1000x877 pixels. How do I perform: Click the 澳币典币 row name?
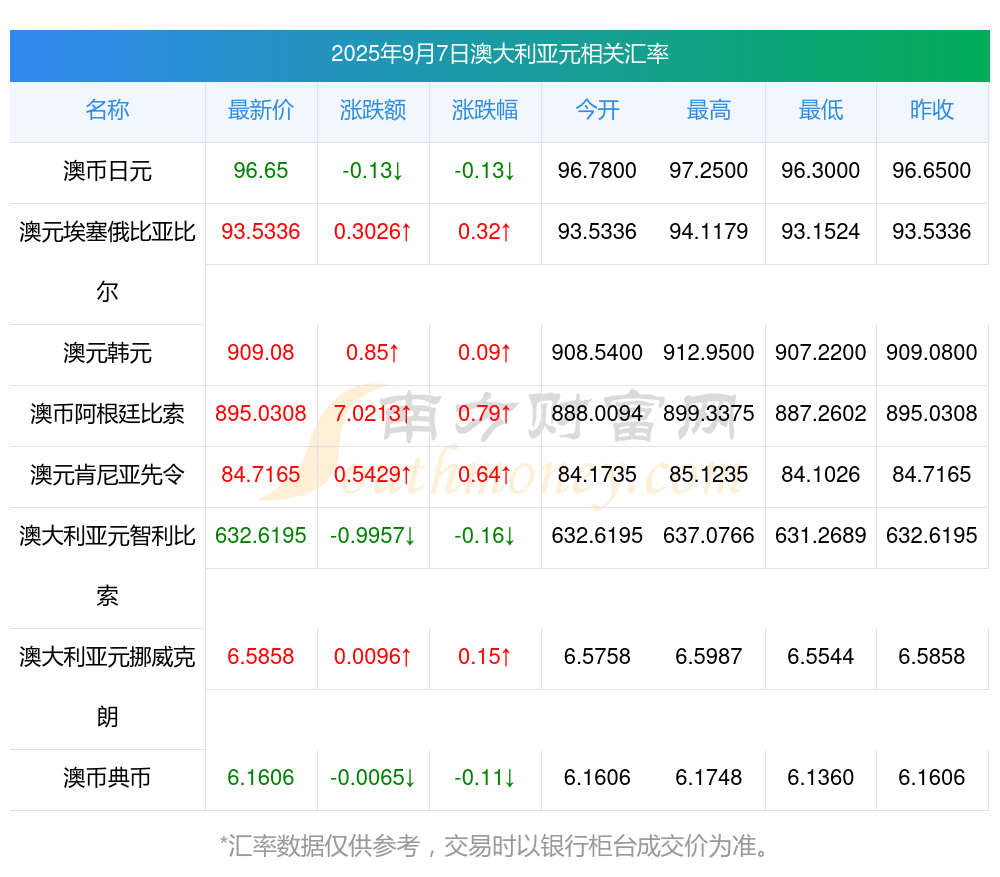pyautogui.click(x=107, y=778)
